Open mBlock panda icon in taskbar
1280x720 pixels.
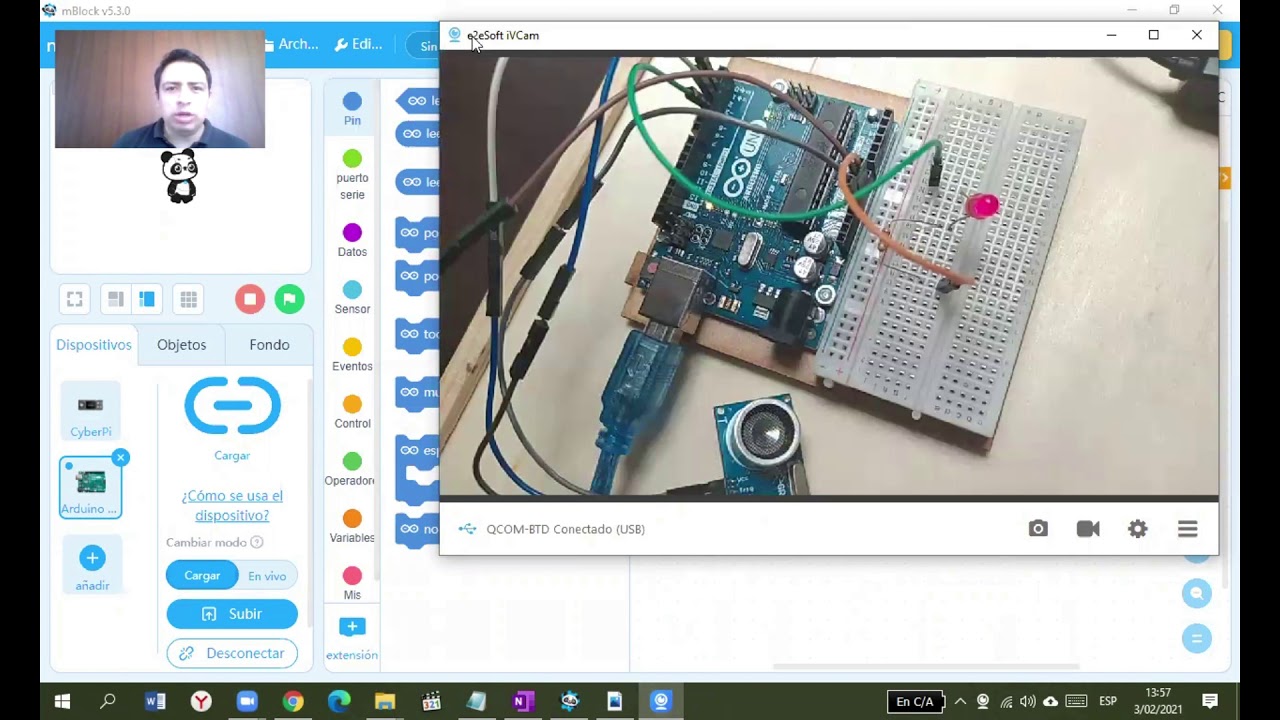tap(569, 701)
